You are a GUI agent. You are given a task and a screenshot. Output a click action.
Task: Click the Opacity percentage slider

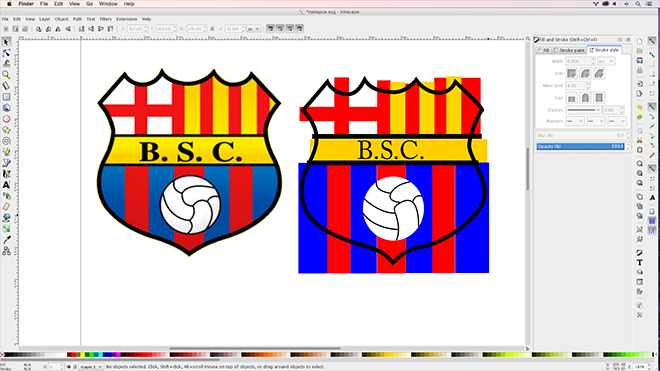[x=580, y=147]
